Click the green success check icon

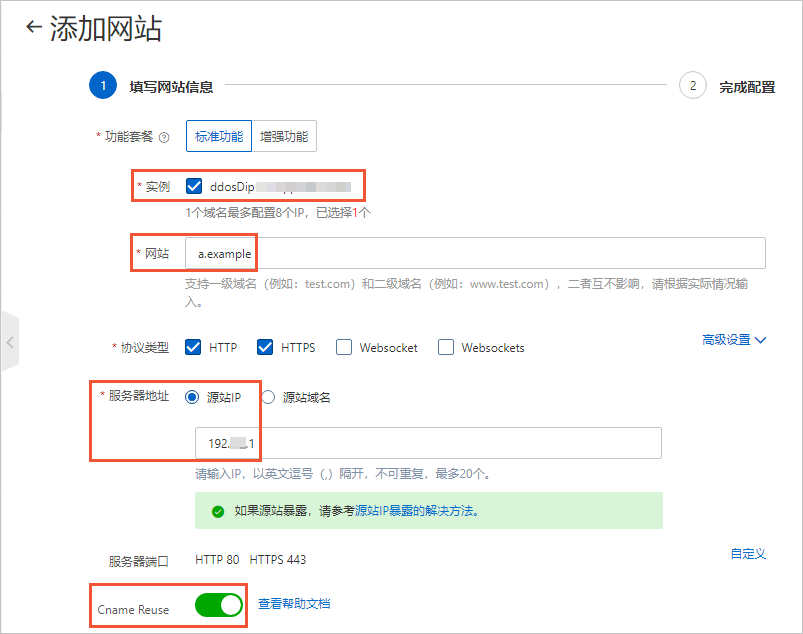point(220,510)
